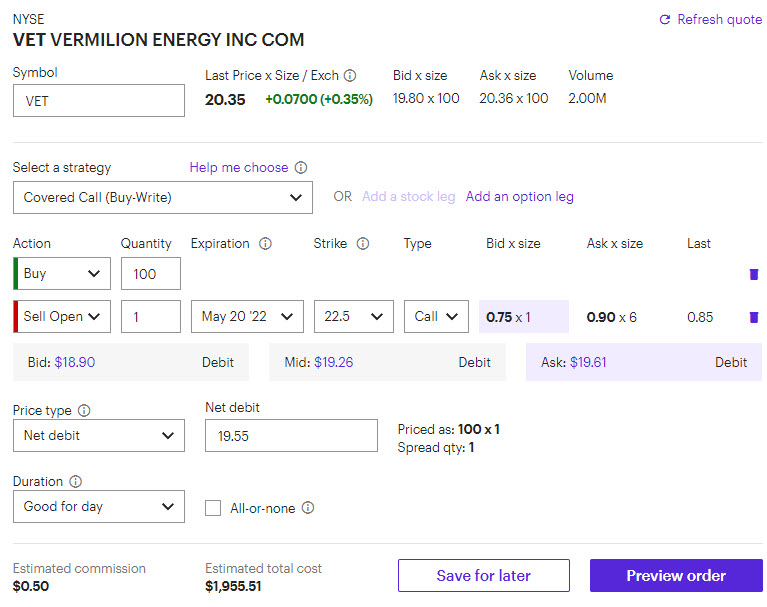Click the Strike info icon
Screen dimensions: 767x607
(362, 244)
